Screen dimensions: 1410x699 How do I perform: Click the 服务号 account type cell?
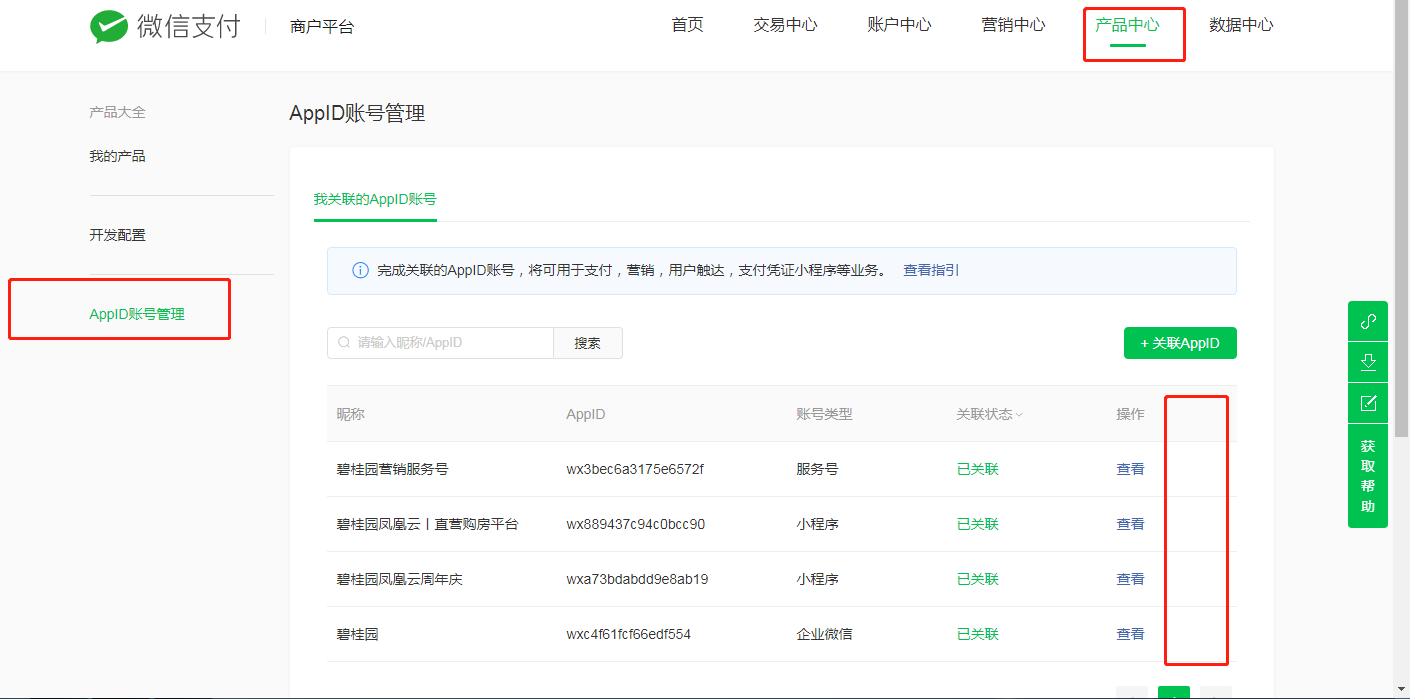817,469
